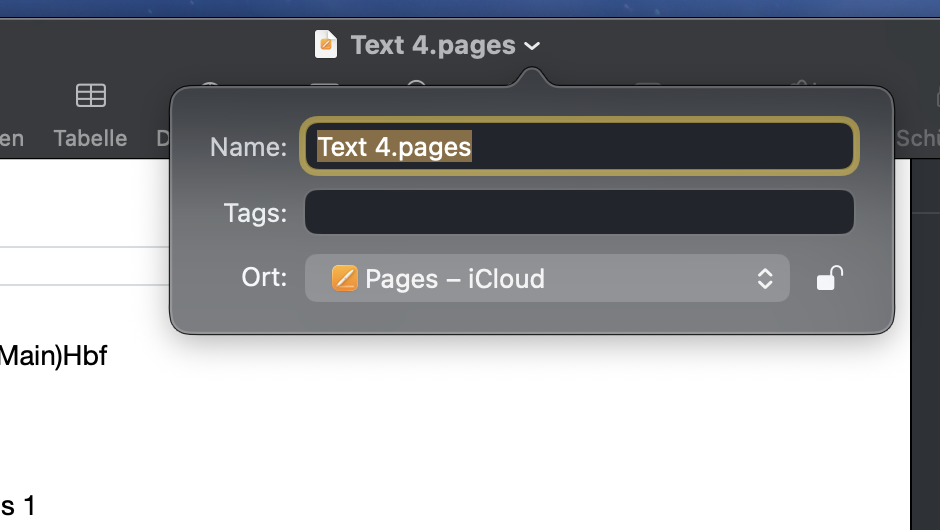Click the Pages document icon in title bar
Screen dimensions: 940x530
pos(326,45)
